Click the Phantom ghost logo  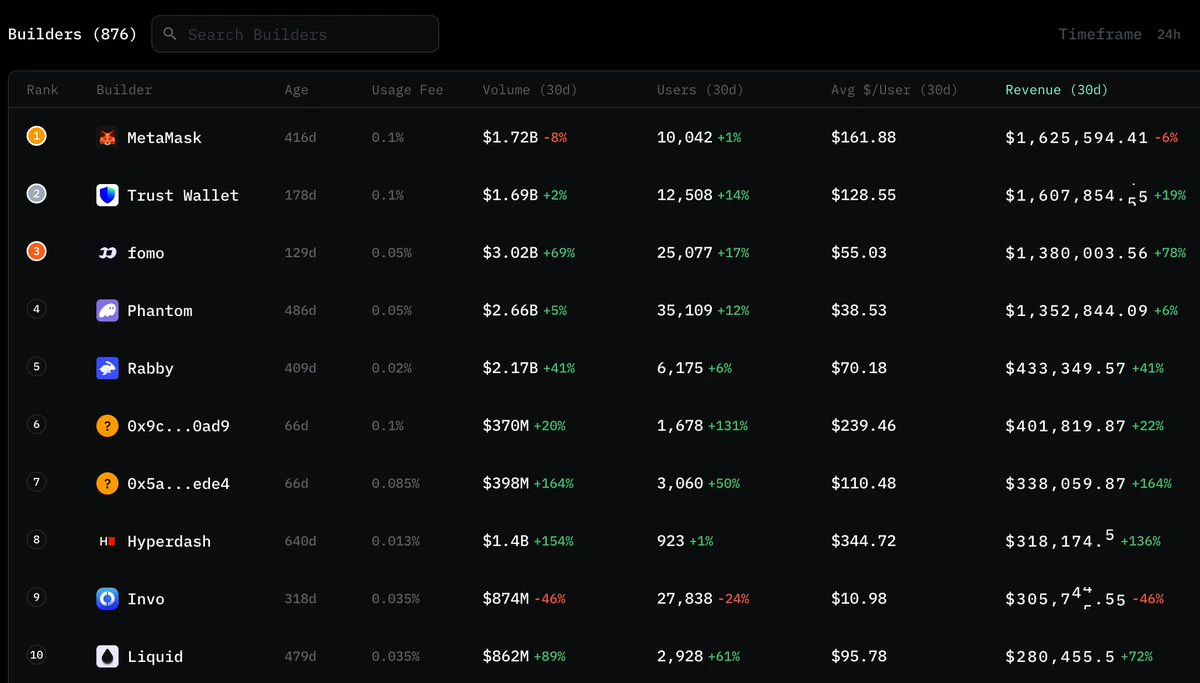click(107, 310)
